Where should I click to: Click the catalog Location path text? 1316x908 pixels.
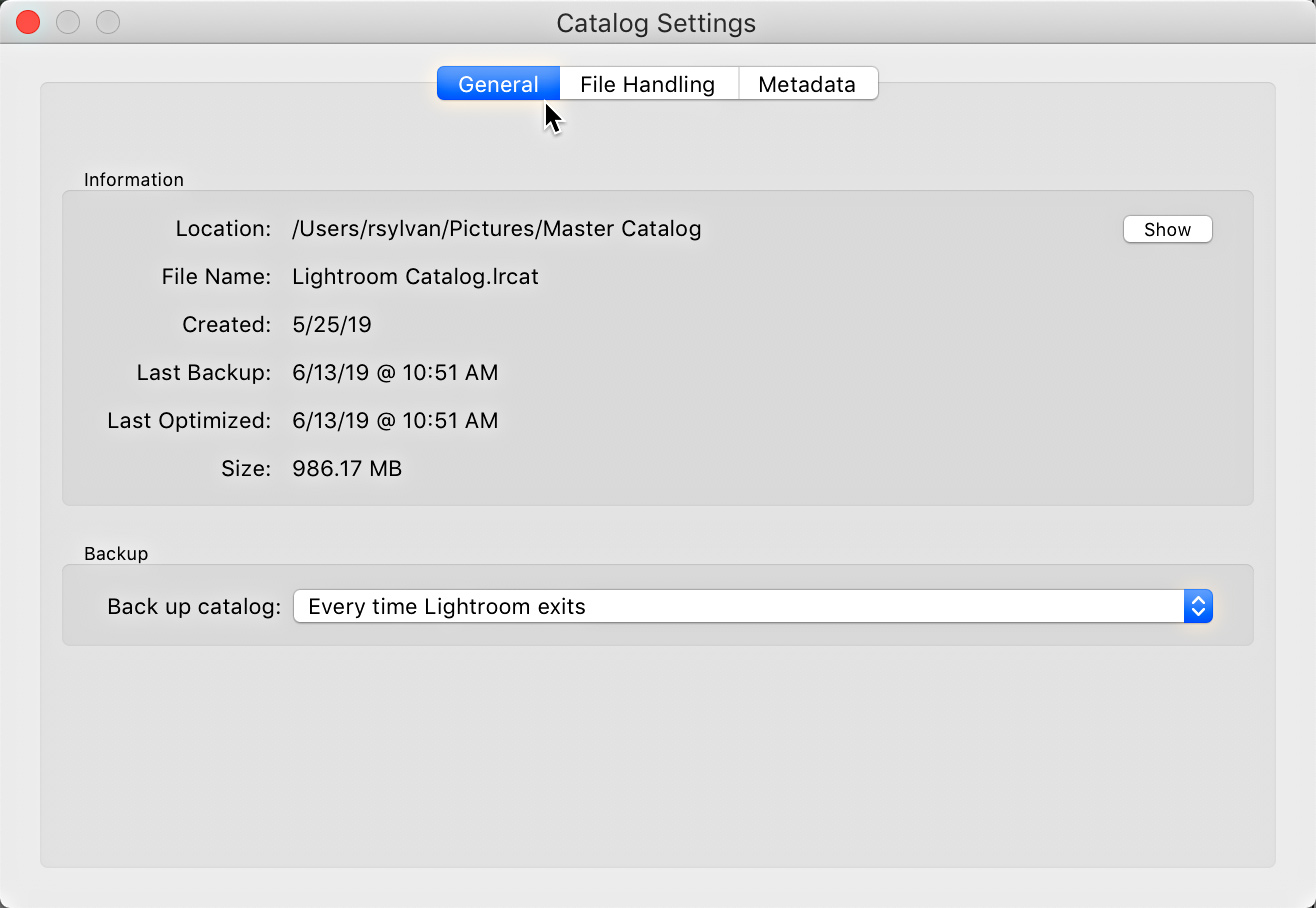[496, 229]
